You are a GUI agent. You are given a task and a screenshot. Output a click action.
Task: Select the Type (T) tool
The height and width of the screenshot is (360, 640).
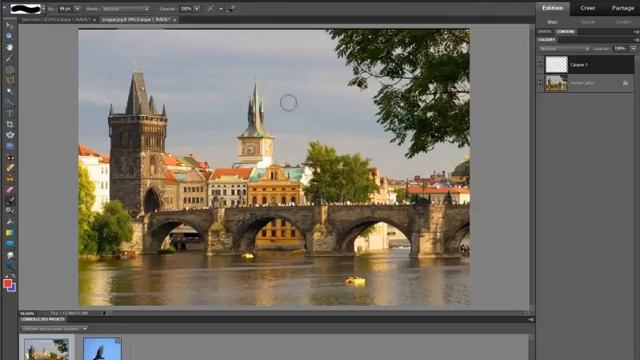coord(9,113)
